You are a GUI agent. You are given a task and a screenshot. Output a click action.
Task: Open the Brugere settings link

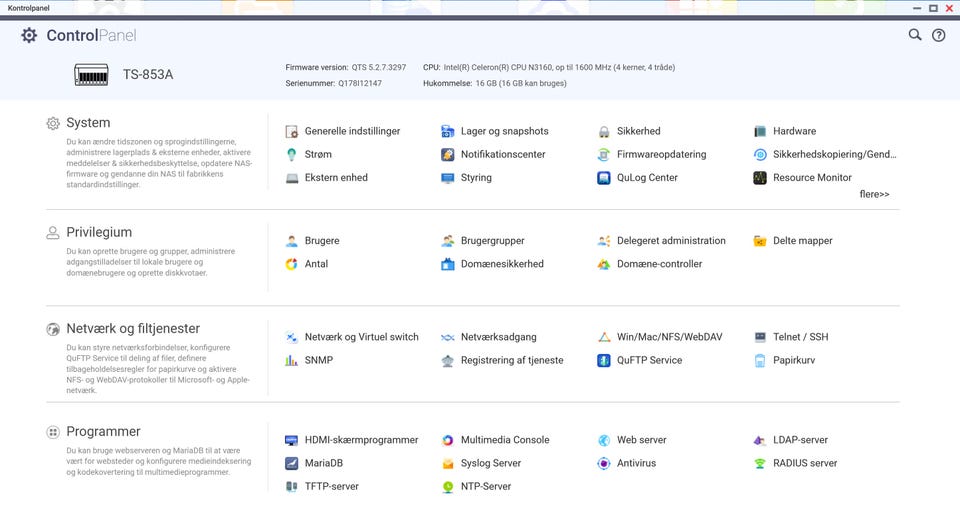[x=322, y=241]
